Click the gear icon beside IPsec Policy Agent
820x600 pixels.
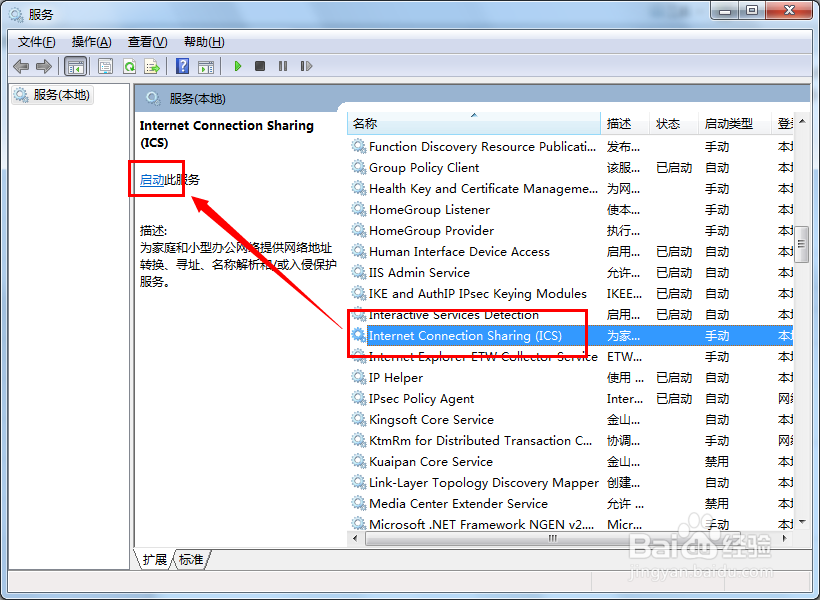tap(359, 398)
